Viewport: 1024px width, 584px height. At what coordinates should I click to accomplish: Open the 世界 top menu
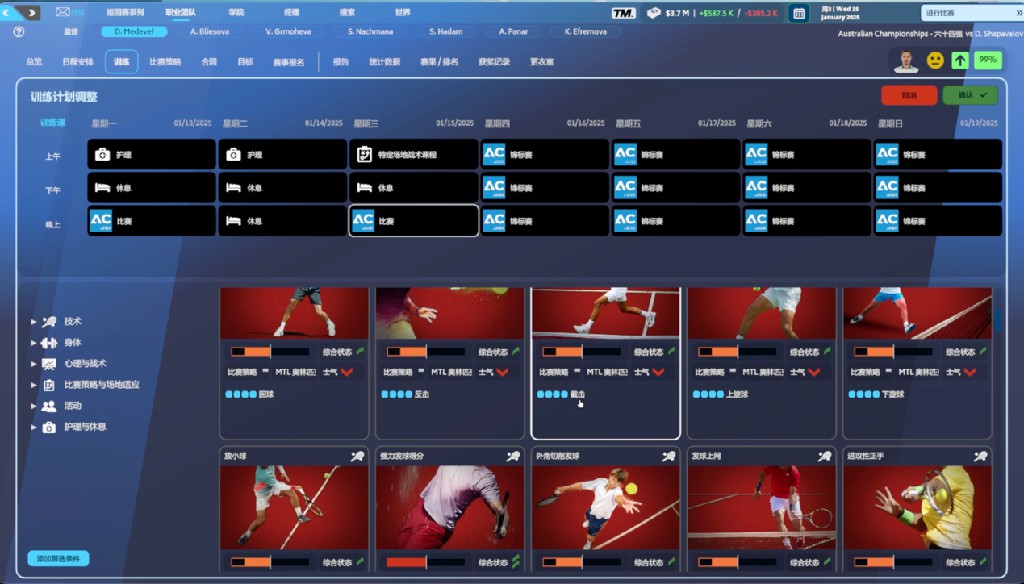tap(402, 12)
